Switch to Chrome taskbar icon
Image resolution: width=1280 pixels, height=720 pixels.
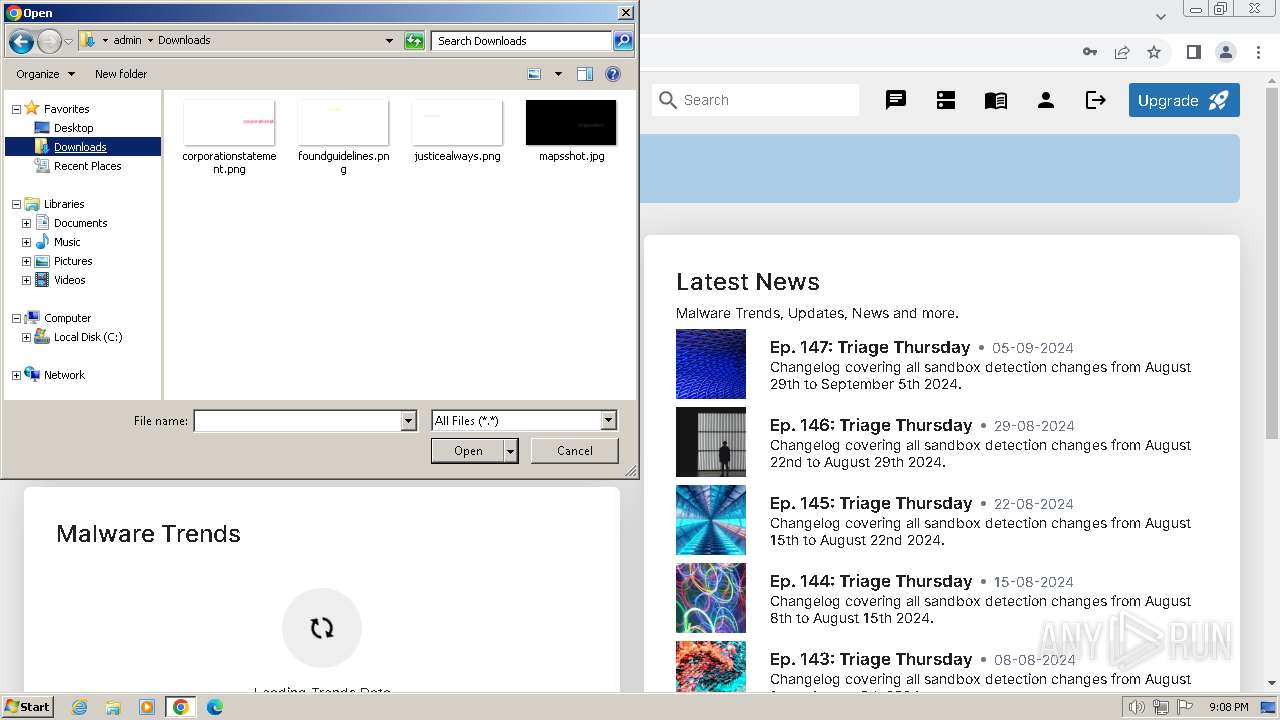[181, 707]
